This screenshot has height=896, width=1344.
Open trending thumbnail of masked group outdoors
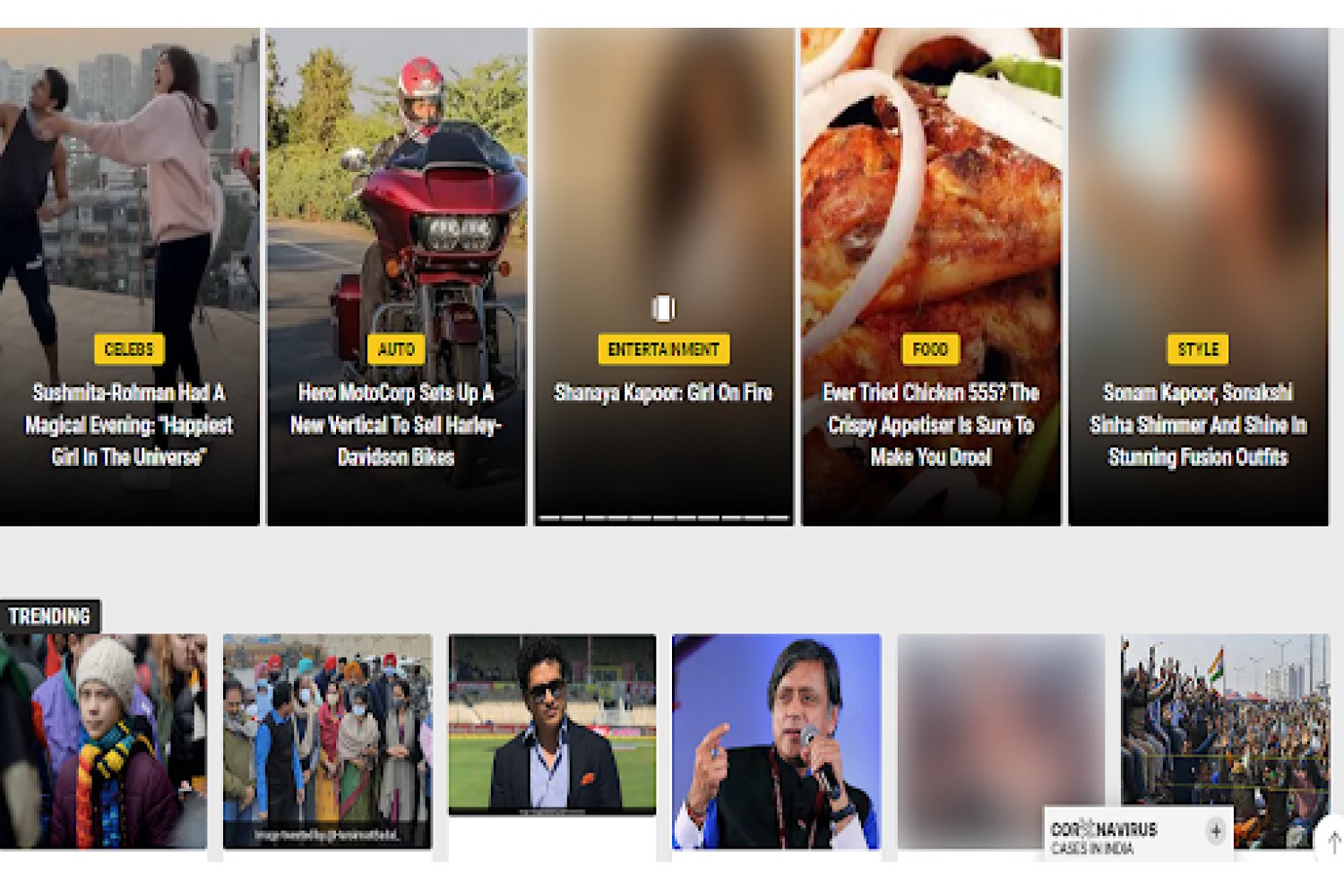click(327, 741)
